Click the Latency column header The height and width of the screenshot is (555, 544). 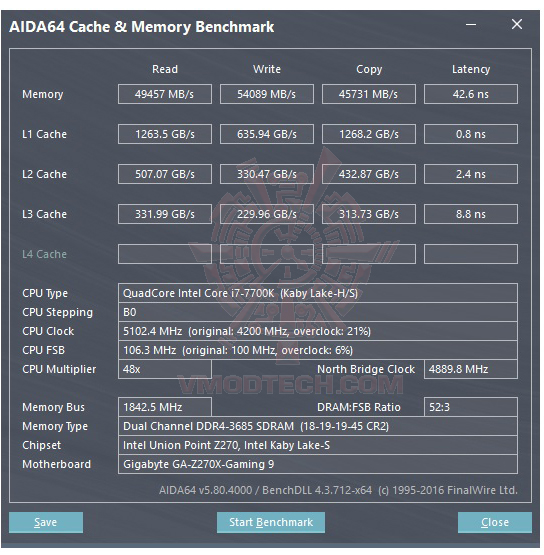(471, 69)
